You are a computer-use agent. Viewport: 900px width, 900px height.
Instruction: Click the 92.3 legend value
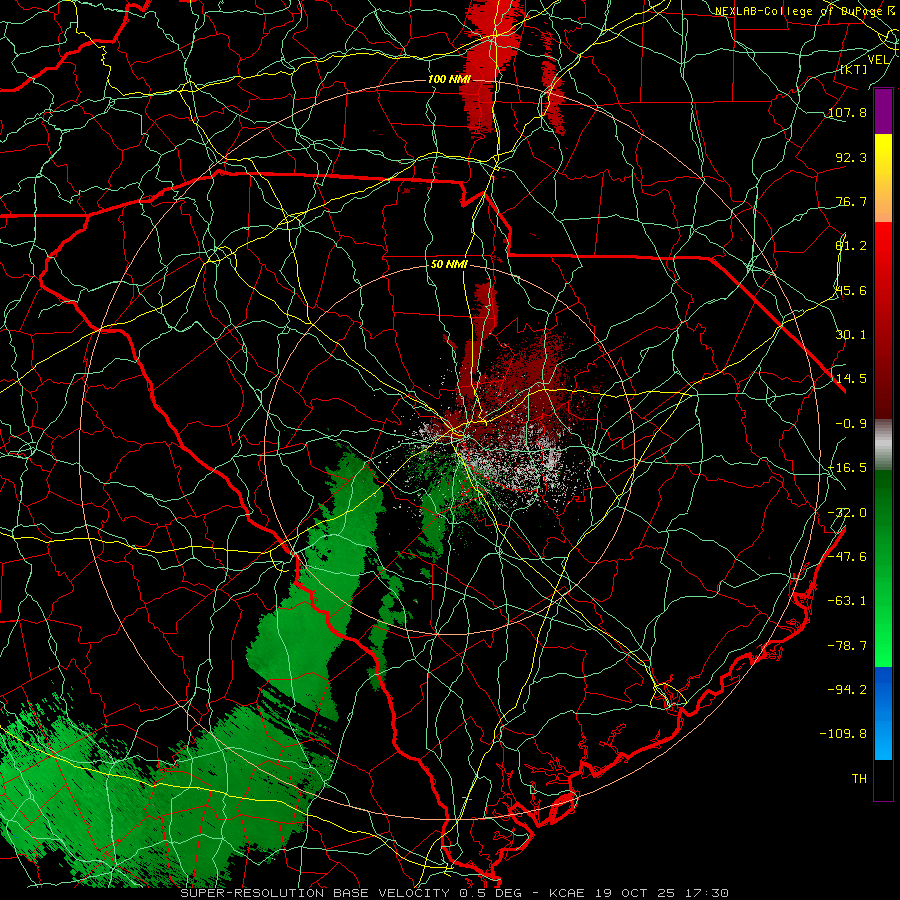(851, 157)
